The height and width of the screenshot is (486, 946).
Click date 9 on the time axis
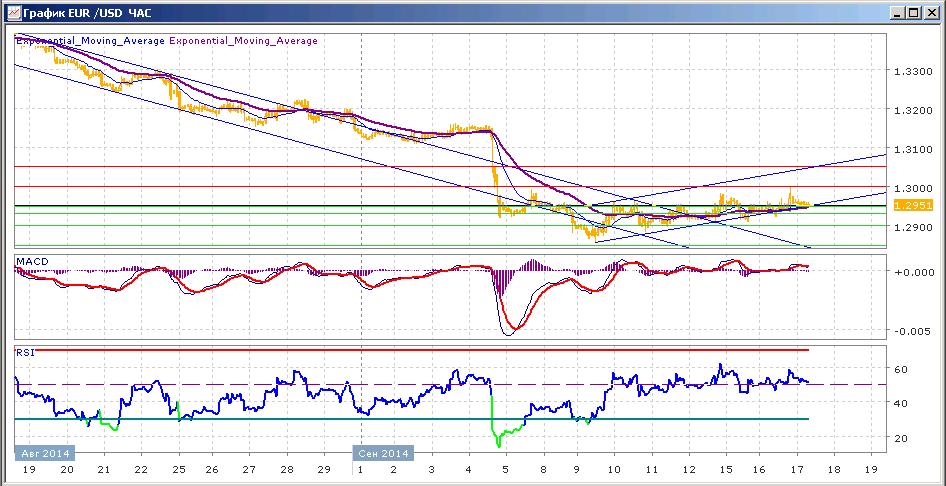click(x=577, y=469)
